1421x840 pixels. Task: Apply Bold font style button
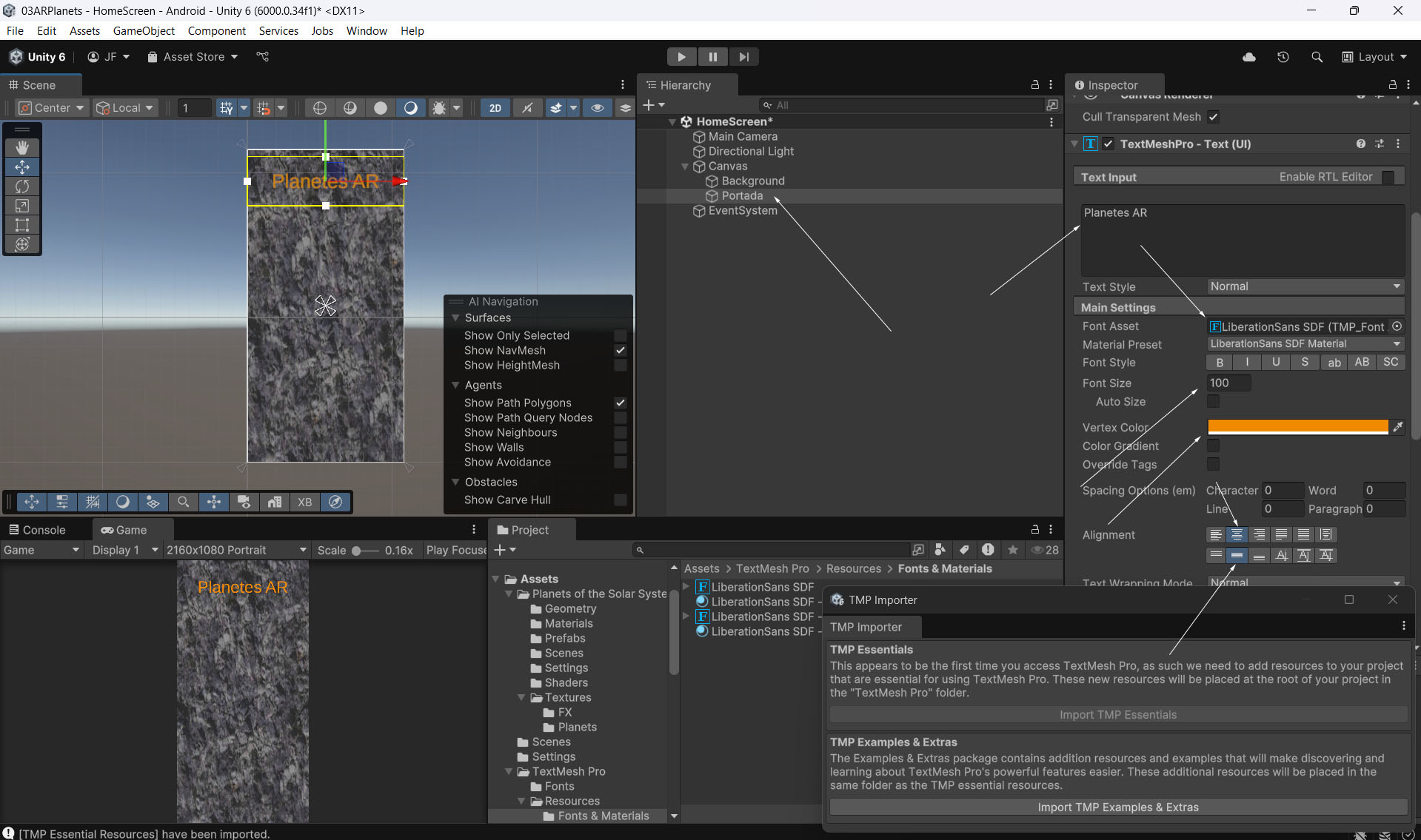1220,363
